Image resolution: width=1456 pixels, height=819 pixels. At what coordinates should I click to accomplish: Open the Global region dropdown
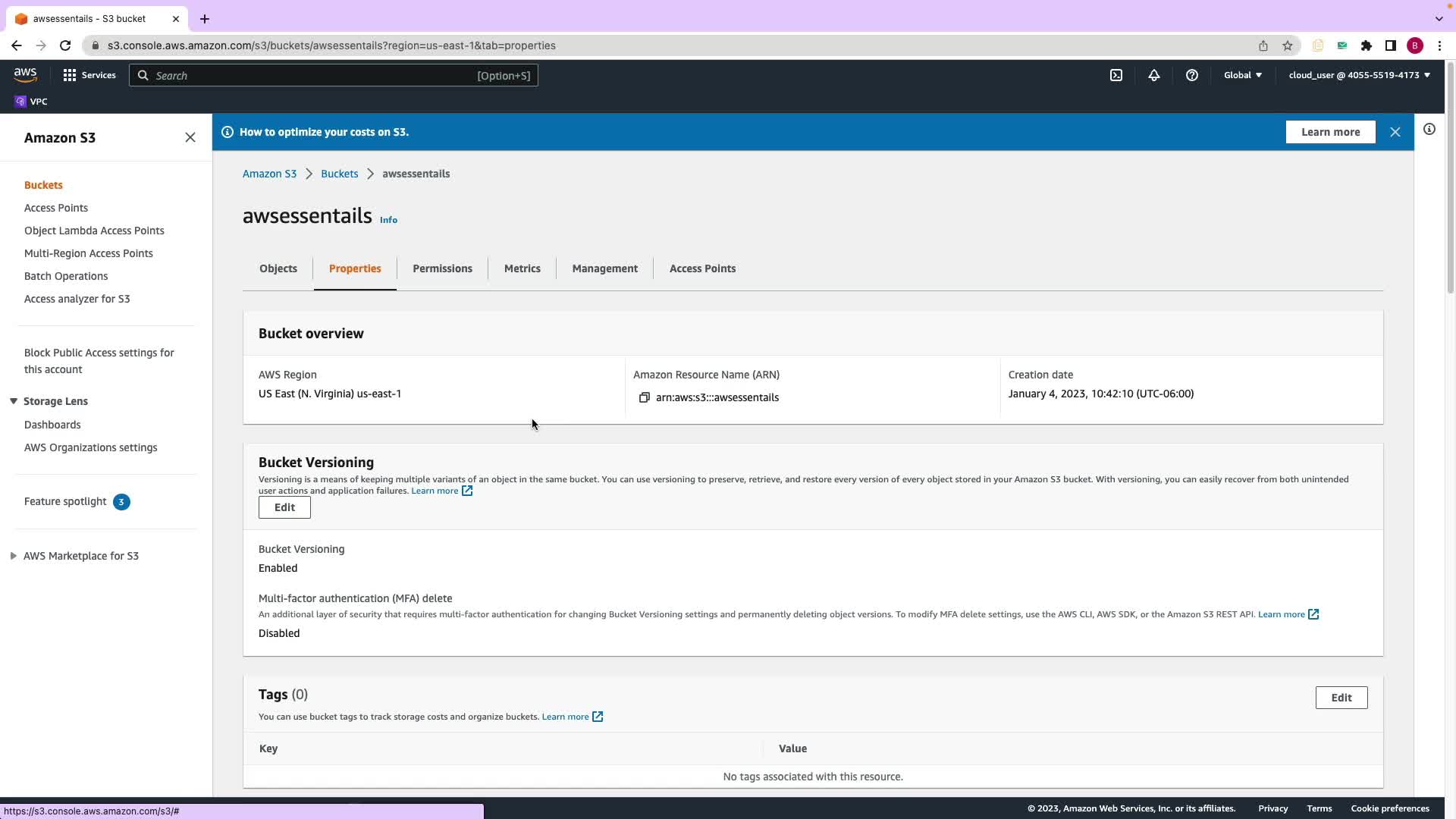coord(1242,75)
